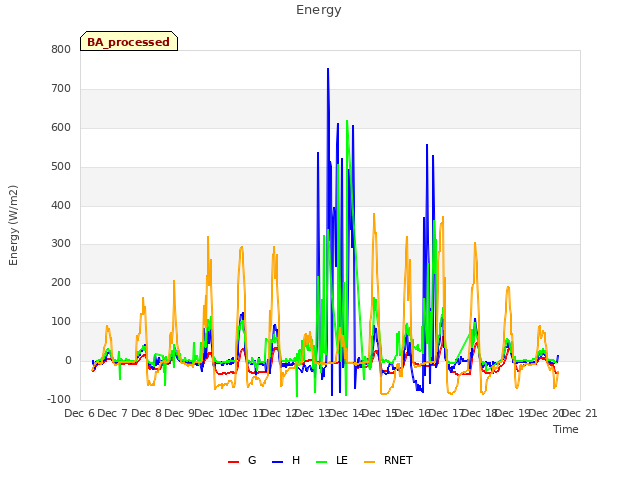This screenshot has height=480, width=640.
Task: Click the 300 y-axis tick label
Action: 61,244
